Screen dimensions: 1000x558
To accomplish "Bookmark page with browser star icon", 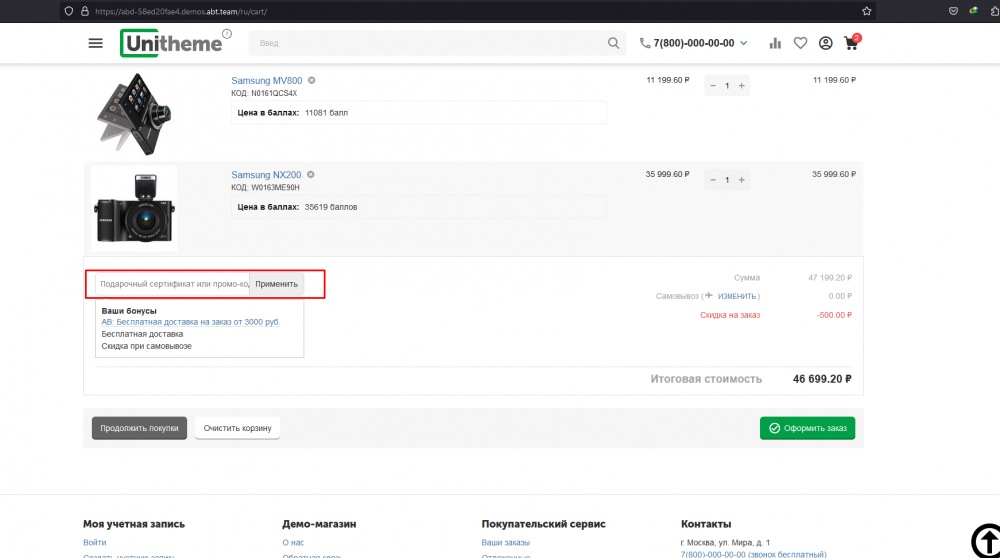I will coord(866,10).
